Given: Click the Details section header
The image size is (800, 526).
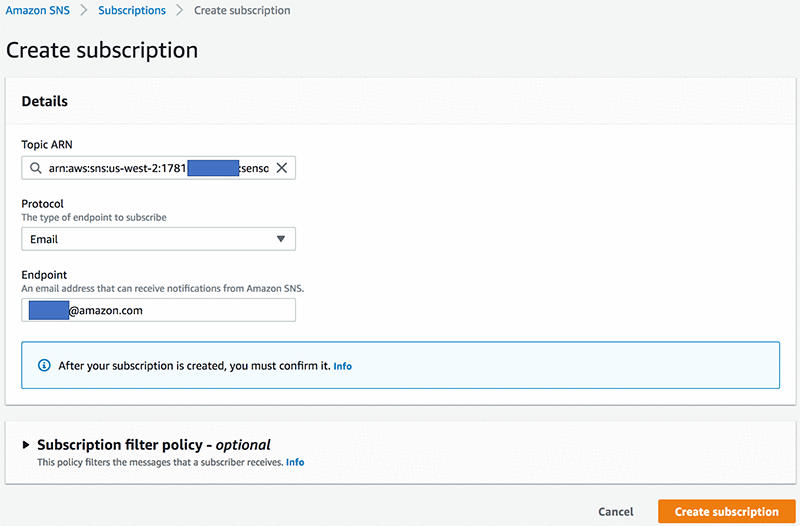Looking at the screenshot, I should 45,101.
